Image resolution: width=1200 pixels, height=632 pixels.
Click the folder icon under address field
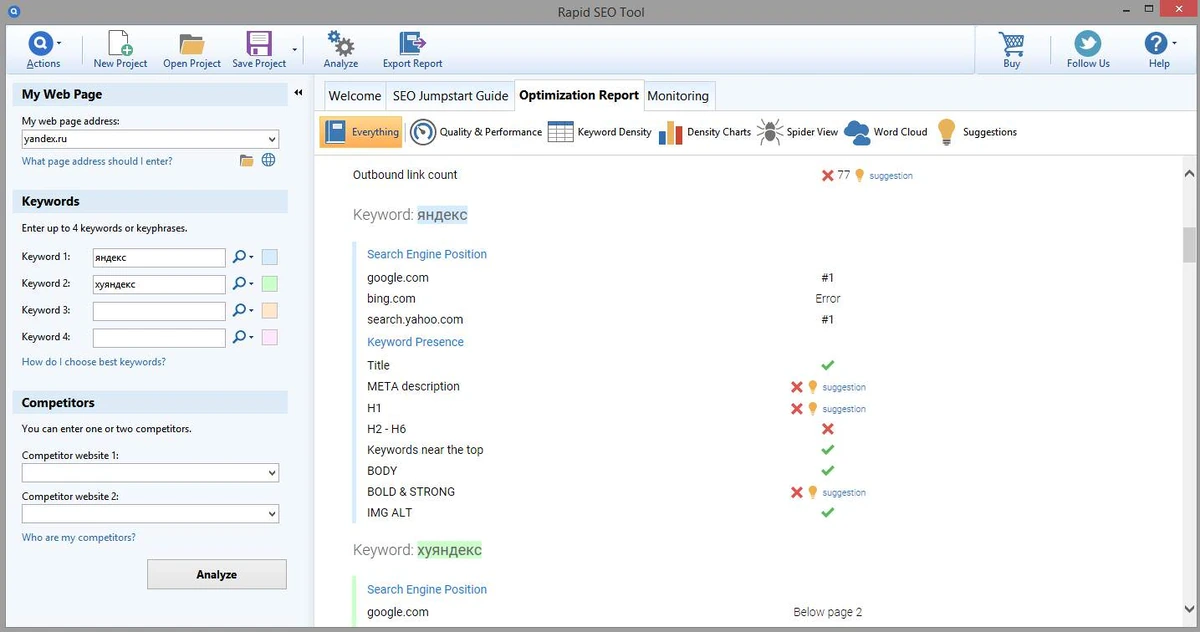pyautogui.click(x=246, y=160)
